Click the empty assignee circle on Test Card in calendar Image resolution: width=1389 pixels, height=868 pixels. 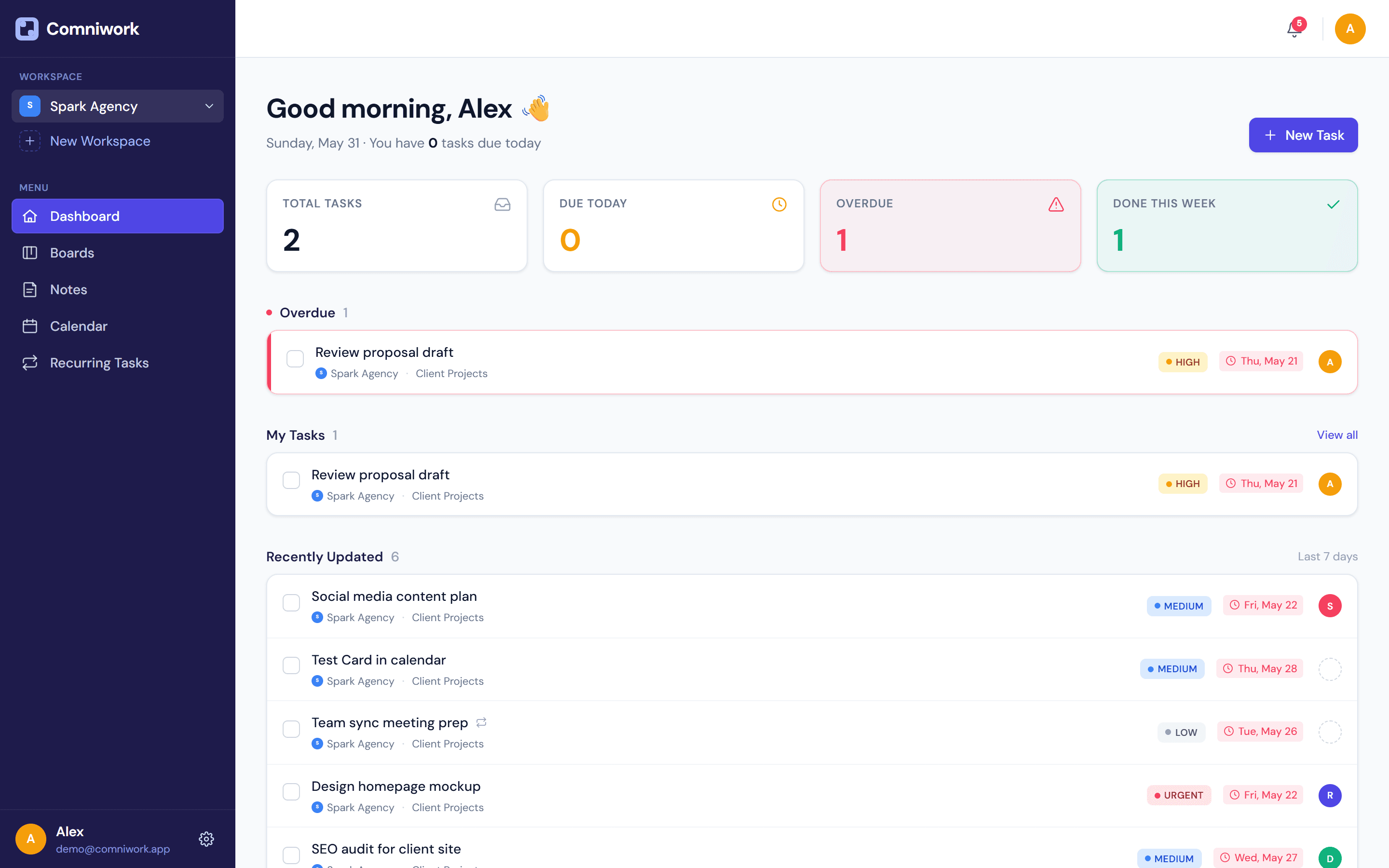coord(1329,669)
